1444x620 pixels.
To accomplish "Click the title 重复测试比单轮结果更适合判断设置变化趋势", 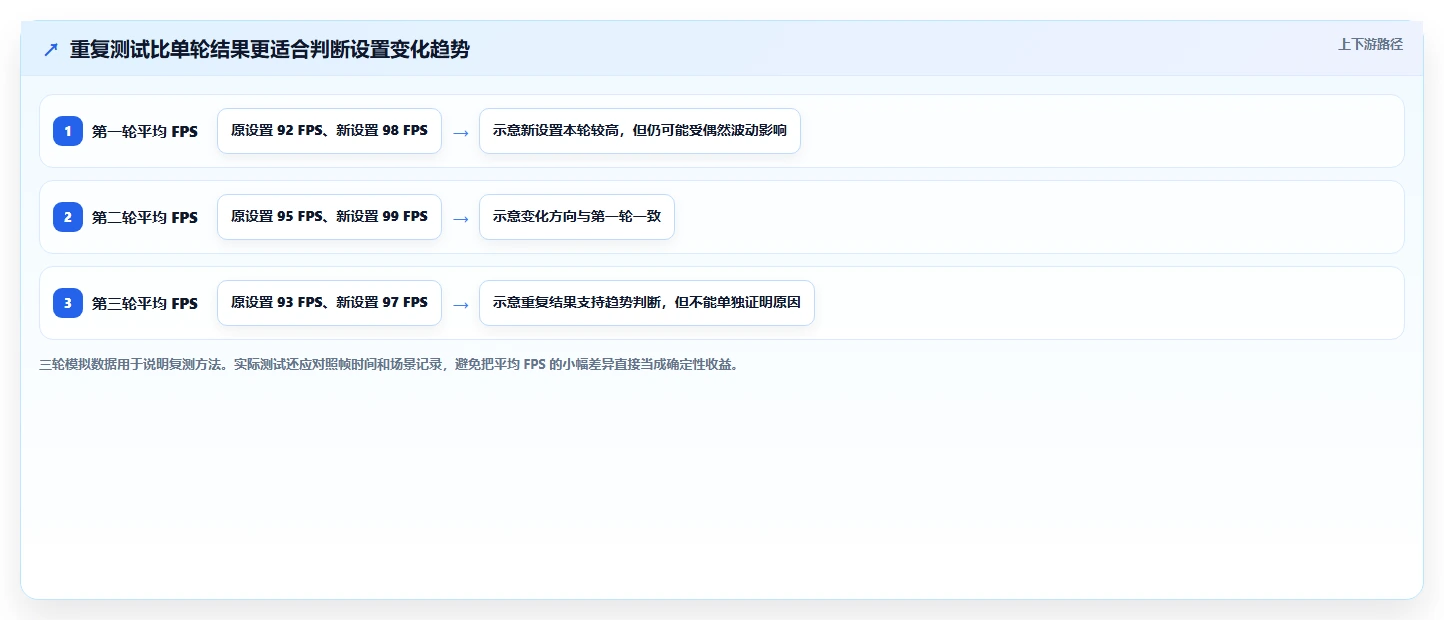I will point(269,50).
